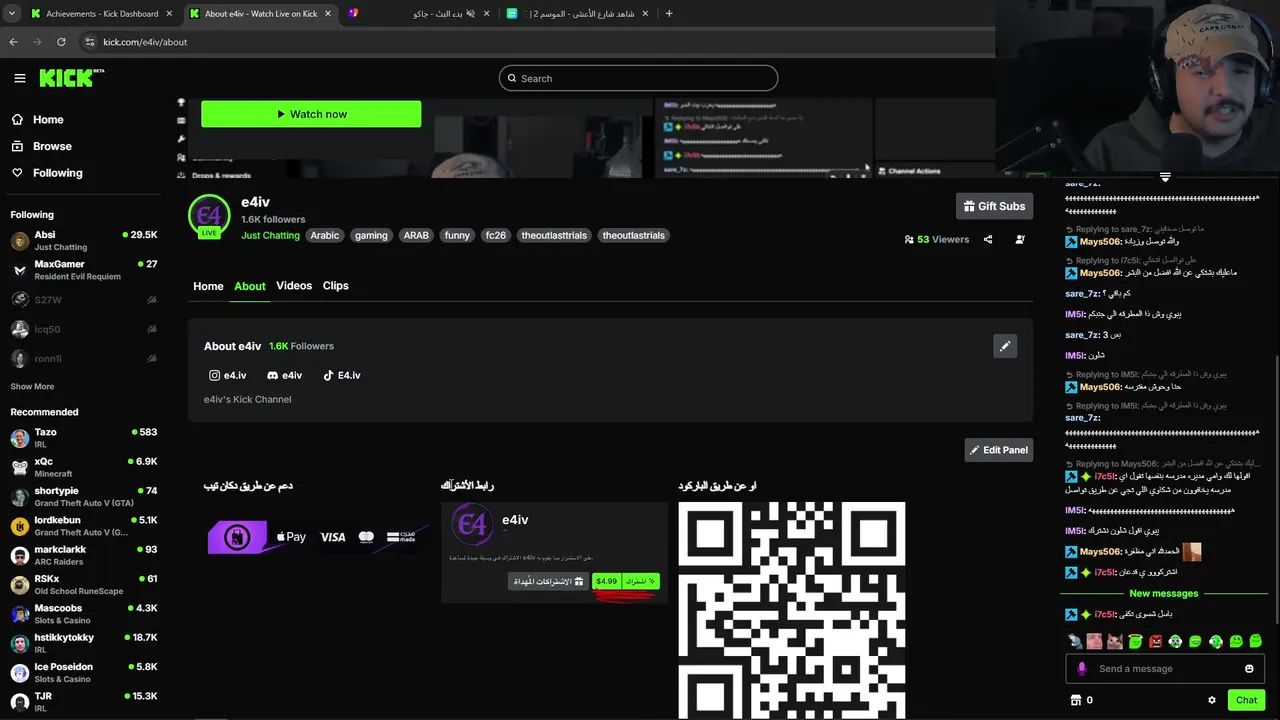Image resolution: width=1280 pixels, height=720 pixels.
Task: Click the Just Chatting category link
Action: tap(270, 236)
